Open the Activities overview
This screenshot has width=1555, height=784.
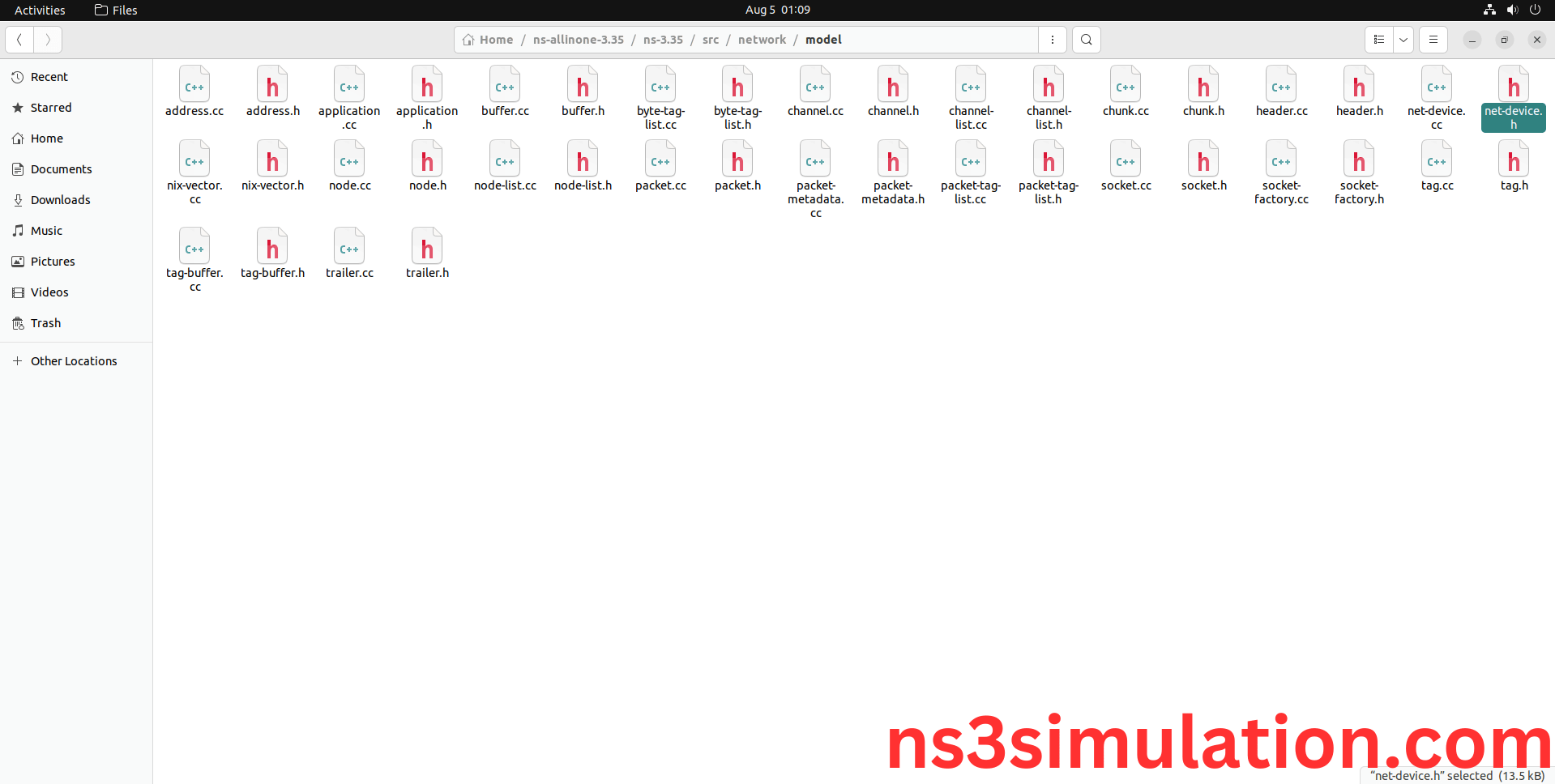[x=40, y=10]
